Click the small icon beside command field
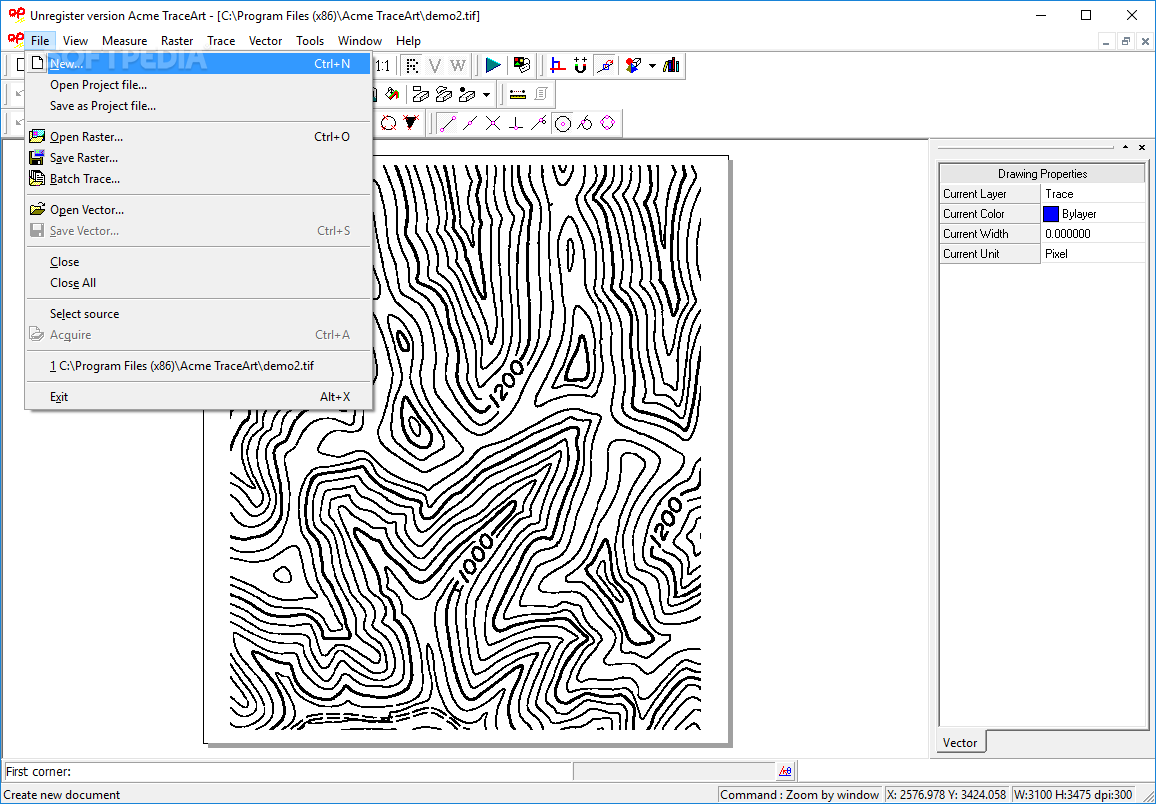 click(x=785, y=772)
